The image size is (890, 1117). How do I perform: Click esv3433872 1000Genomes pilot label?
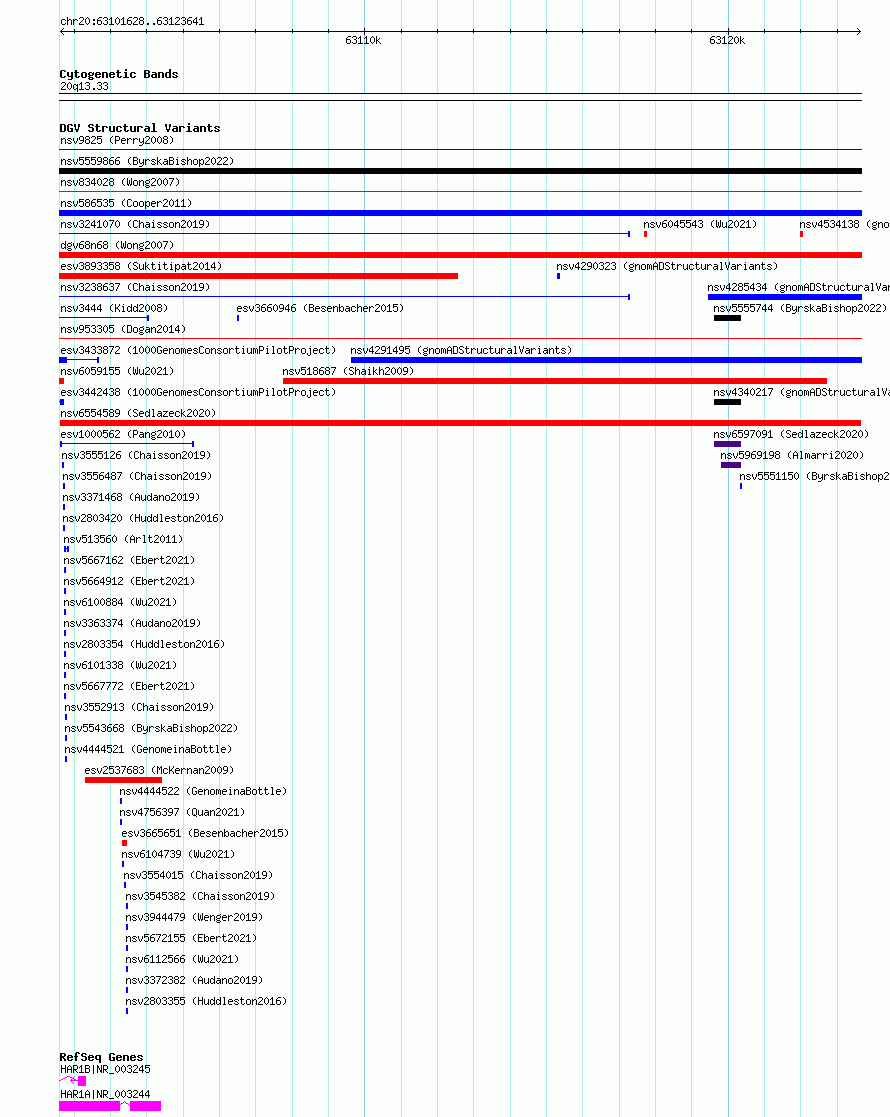(198, 350)
